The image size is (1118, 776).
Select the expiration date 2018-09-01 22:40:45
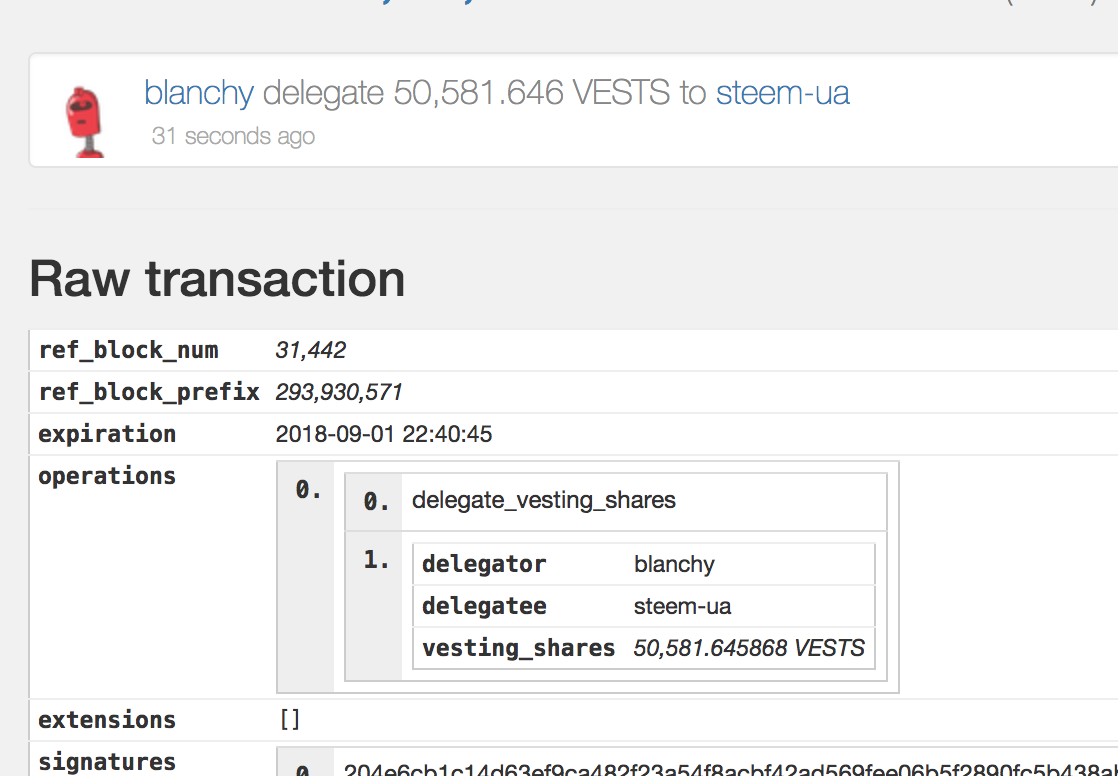click(x=384, y=434)
